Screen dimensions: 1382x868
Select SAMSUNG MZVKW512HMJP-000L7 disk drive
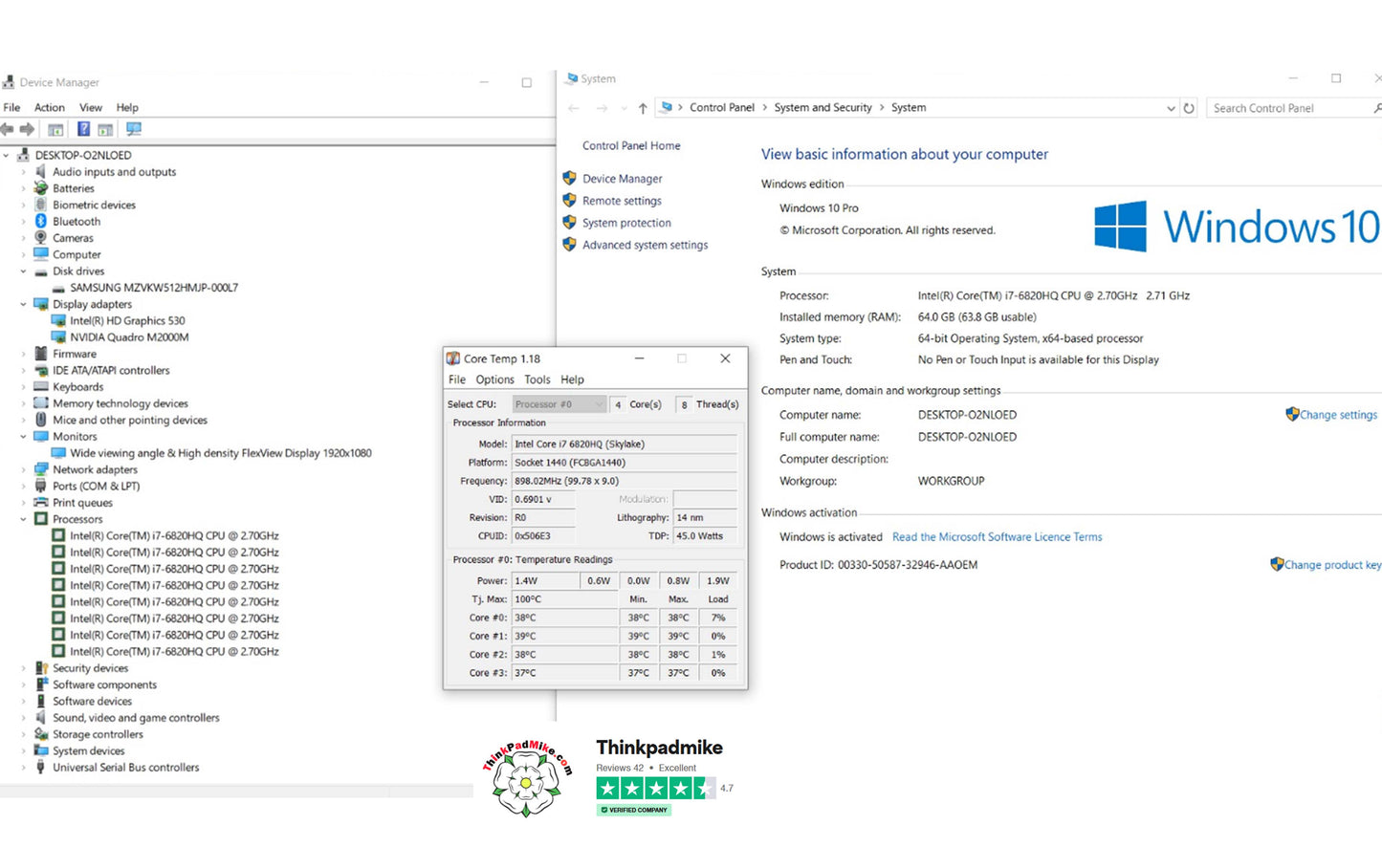(154, 288)
